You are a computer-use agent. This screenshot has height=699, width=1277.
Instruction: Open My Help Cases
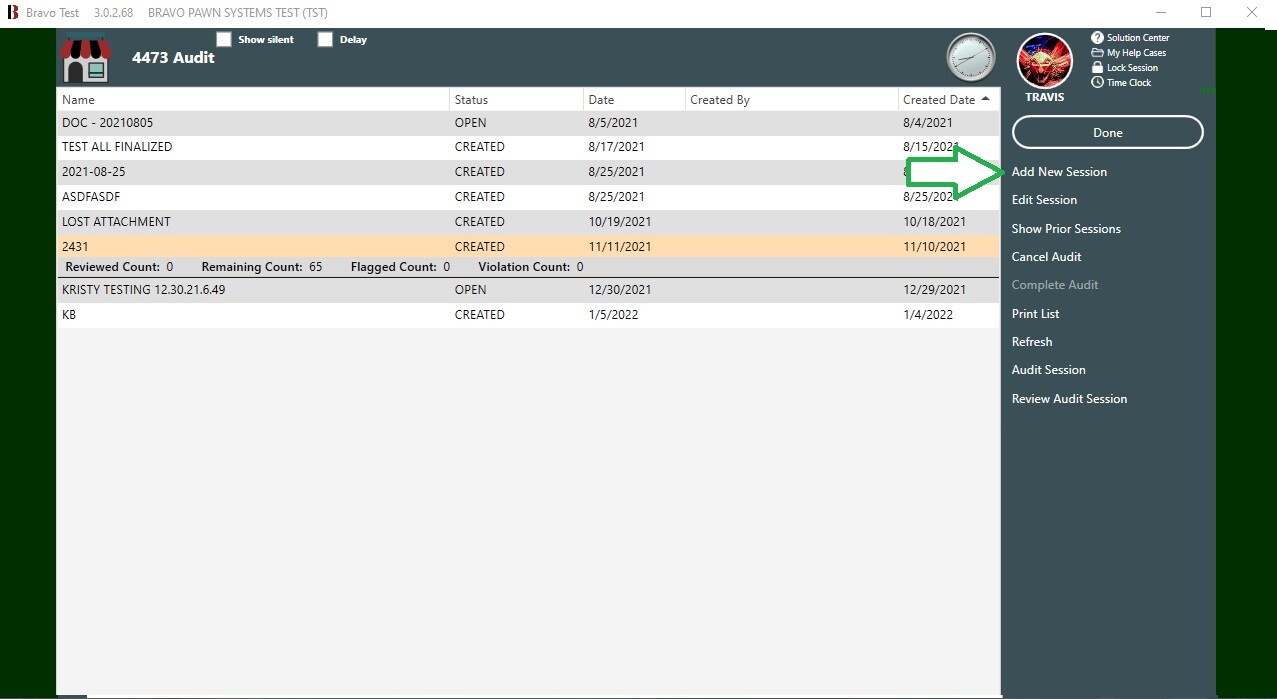coord(1135,53)
